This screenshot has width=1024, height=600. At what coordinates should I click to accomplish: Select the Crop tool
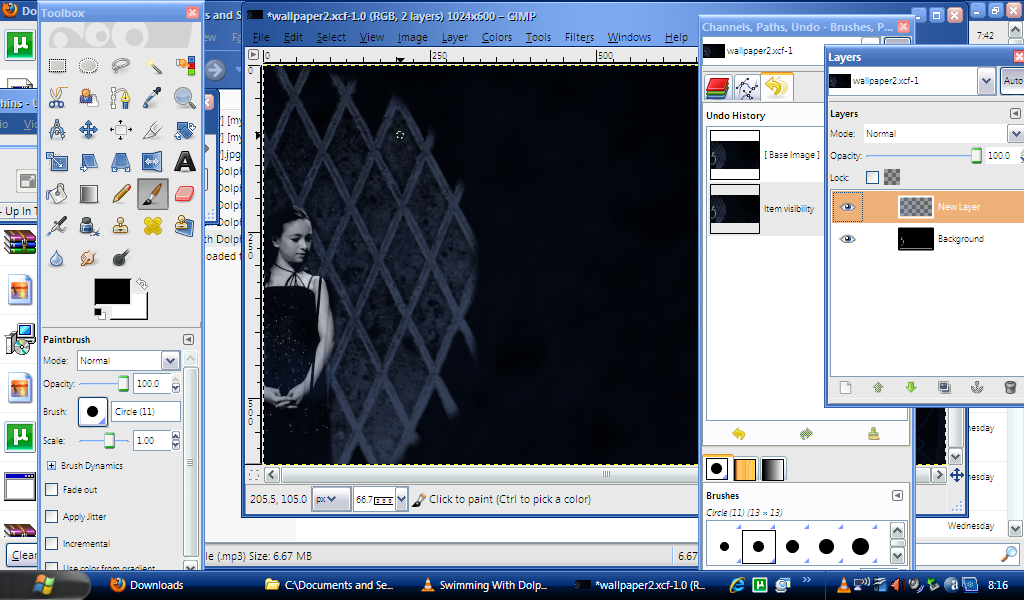pyautogui.click(x=153, y=130)
